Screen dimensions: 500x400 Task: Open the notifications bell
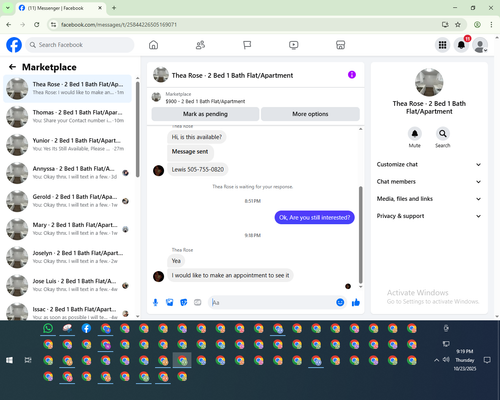[x=461, y=45]
